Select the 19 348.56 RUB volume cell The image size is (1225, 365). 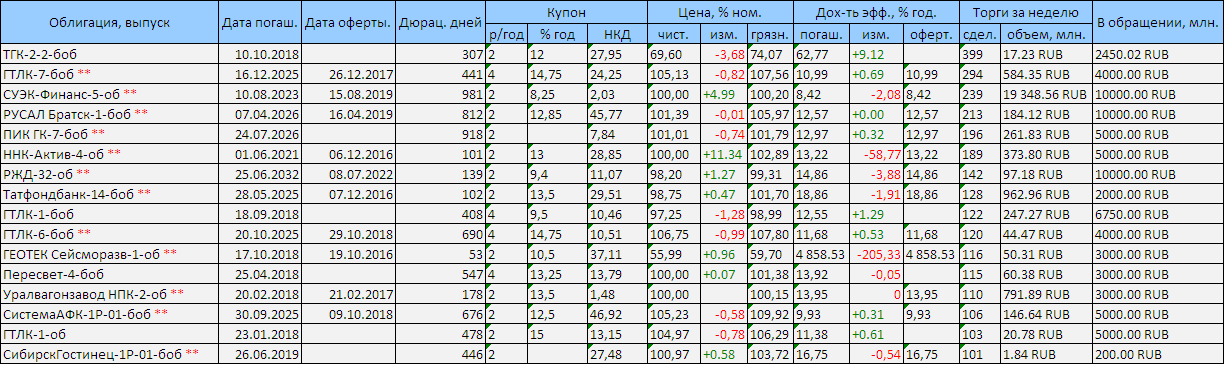click(x=1045, y=93)
